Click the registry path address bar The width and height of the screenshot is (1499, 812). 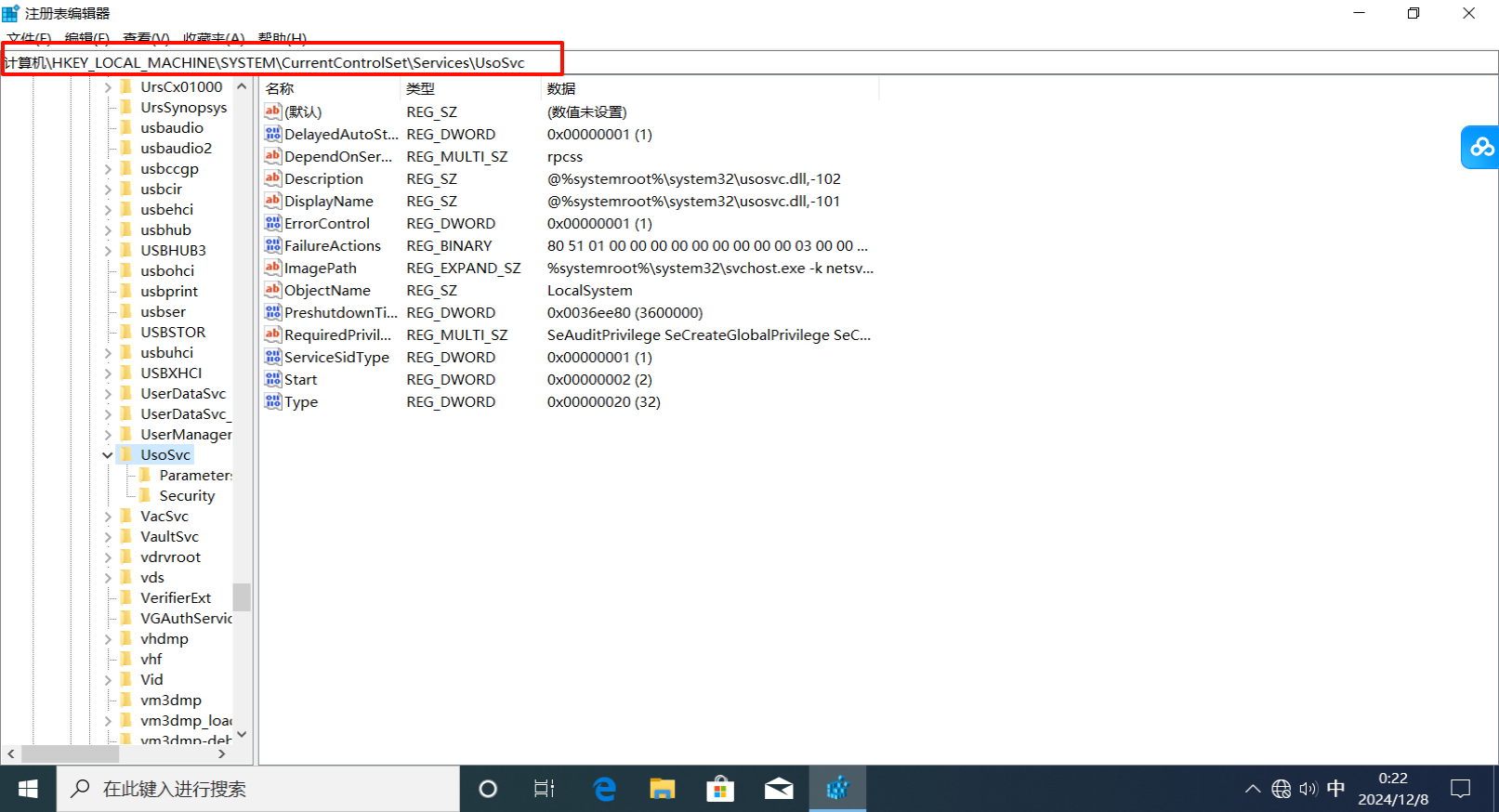pos(749,62)
